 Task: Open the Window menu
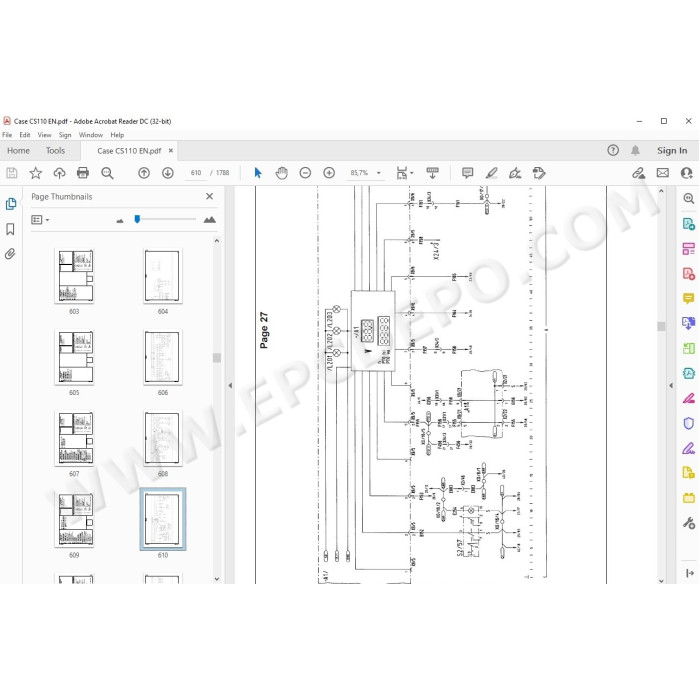tap(91, 135)
